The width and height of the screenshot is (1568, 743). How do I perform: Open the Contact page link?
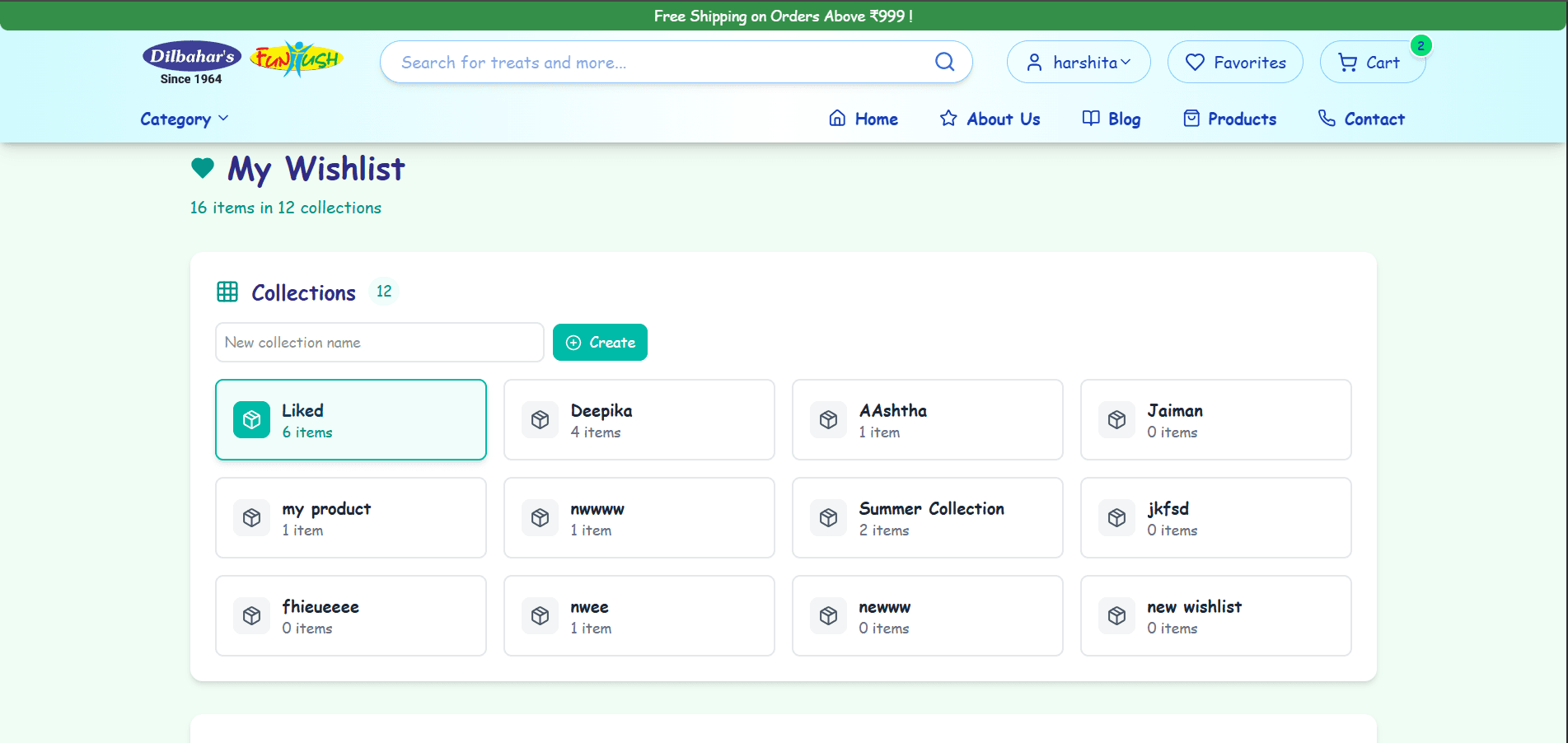[x=1361, y=119]
